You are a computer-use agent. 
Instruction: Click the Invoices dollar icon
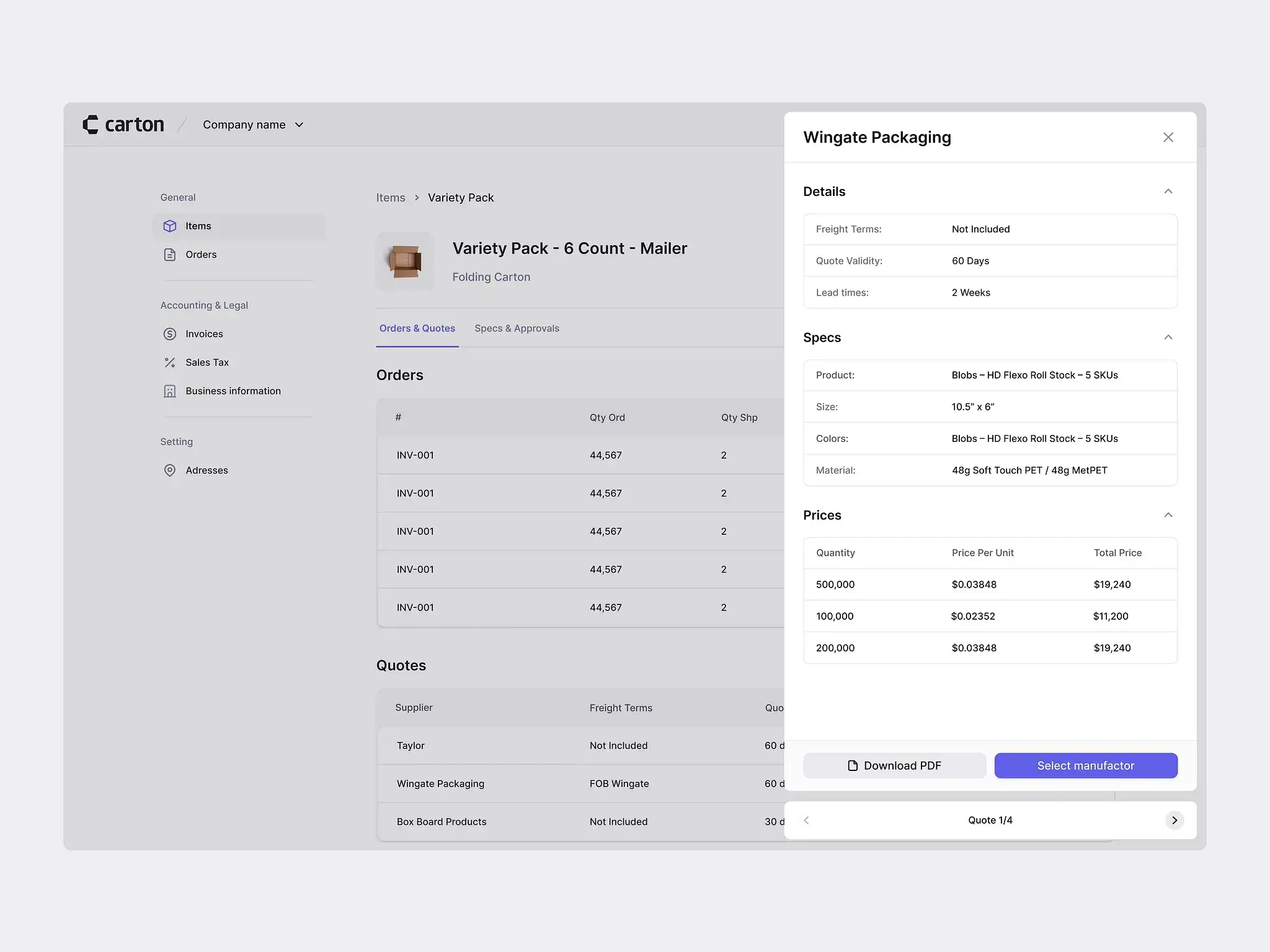click(169, 334)
